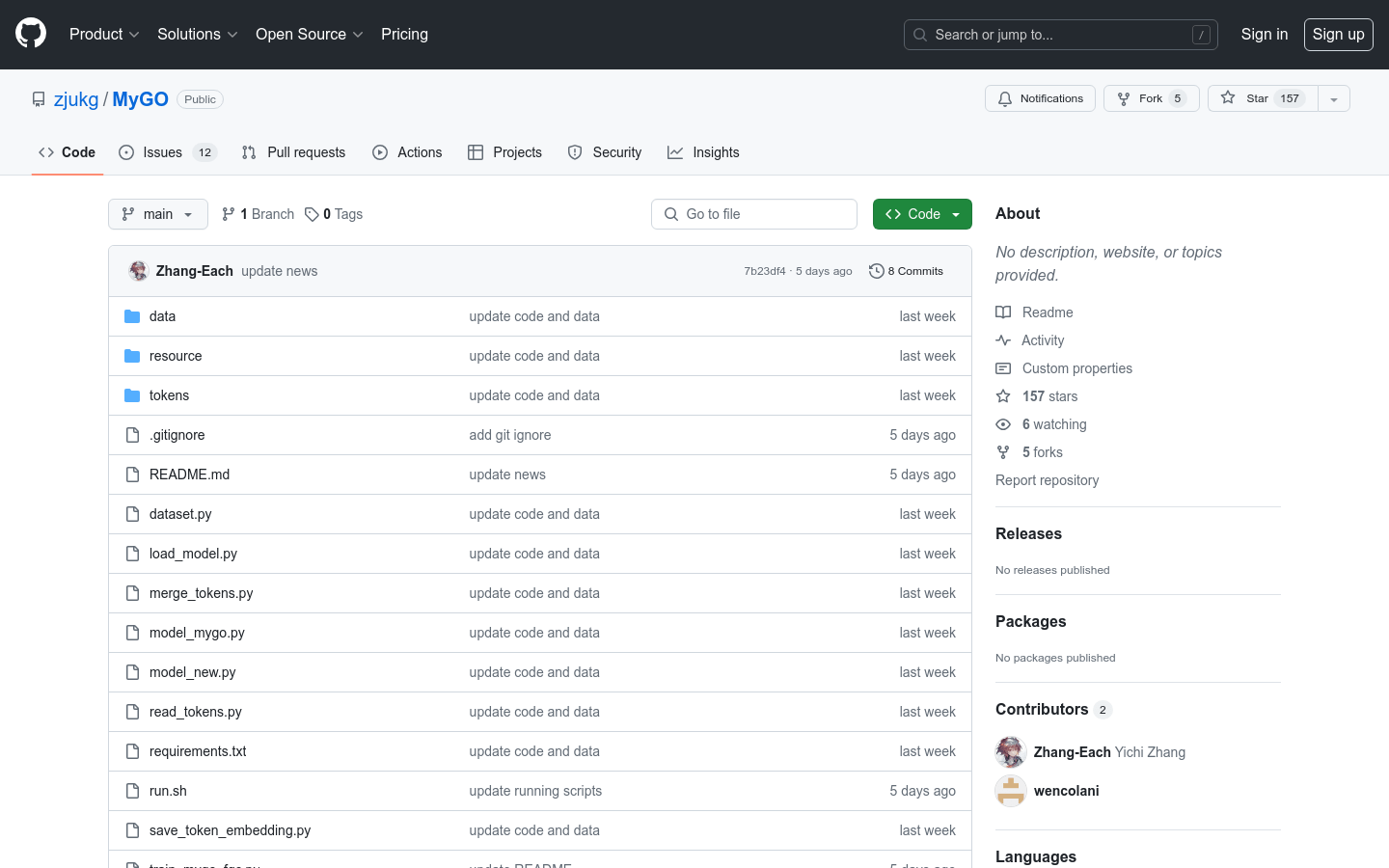The height and width of the screenshot is (868, 1389).
Task: Click the .gitignore file icon
Action: coord(132,435)
